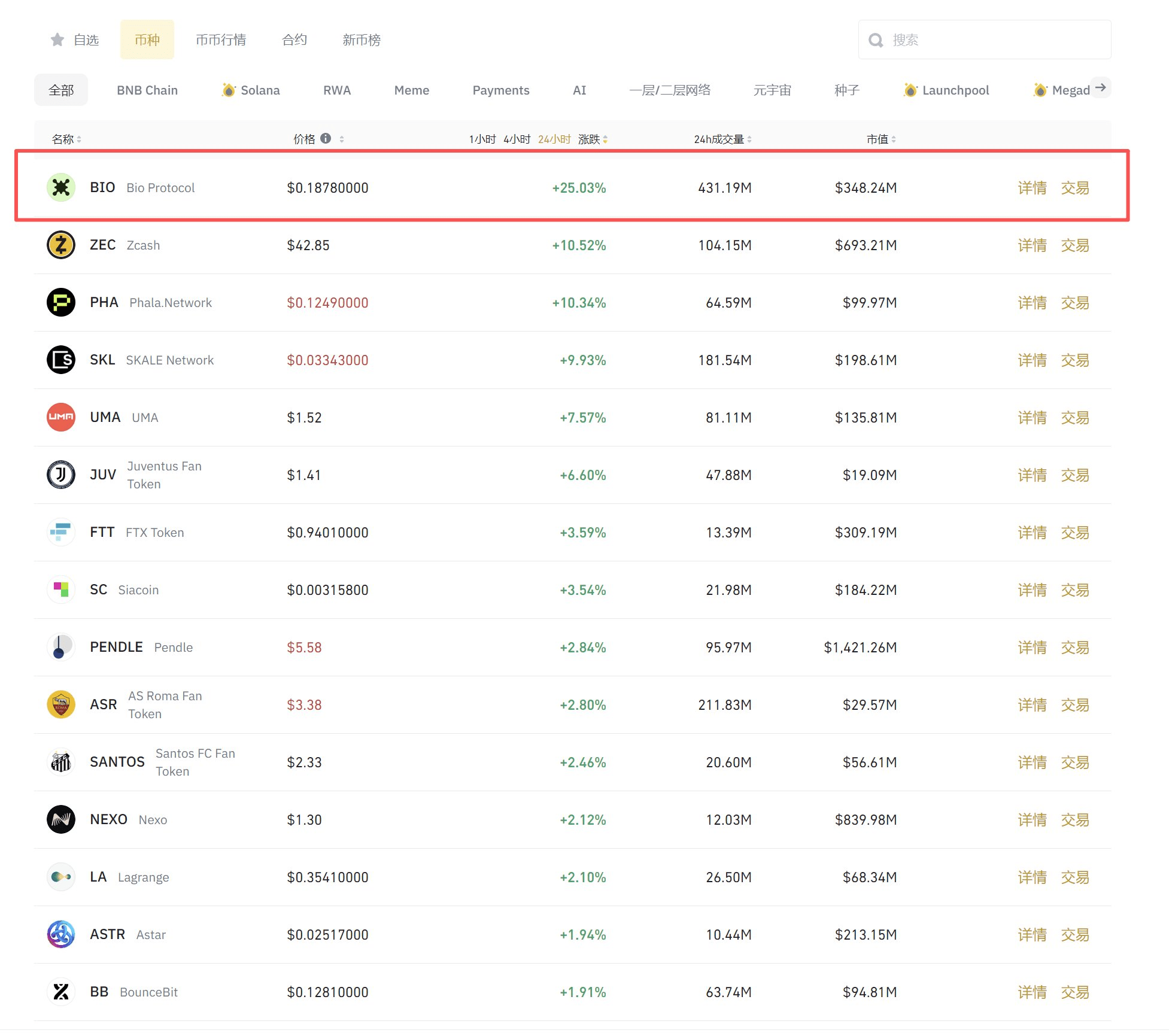The height and width of the screenshot is (1036, 1169).
Task: Sort by 市值 column
Action: point(881,139)
